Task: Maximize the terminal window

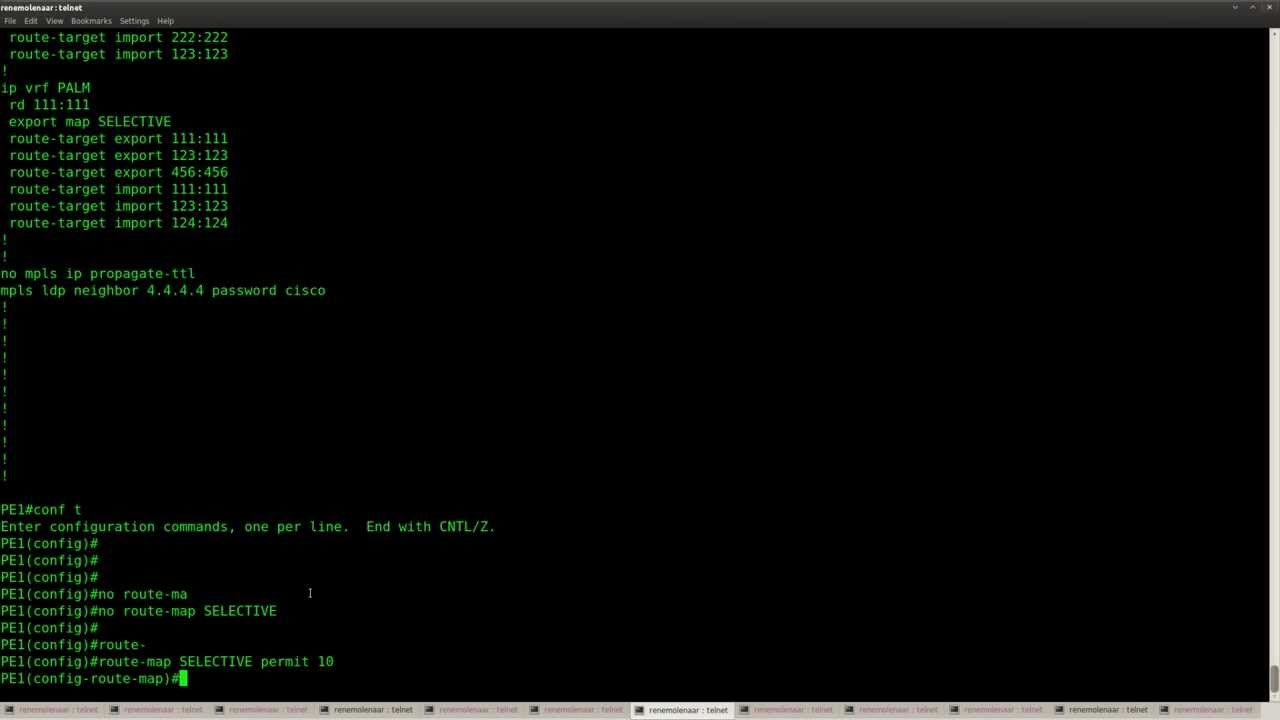Action: 1253,7
